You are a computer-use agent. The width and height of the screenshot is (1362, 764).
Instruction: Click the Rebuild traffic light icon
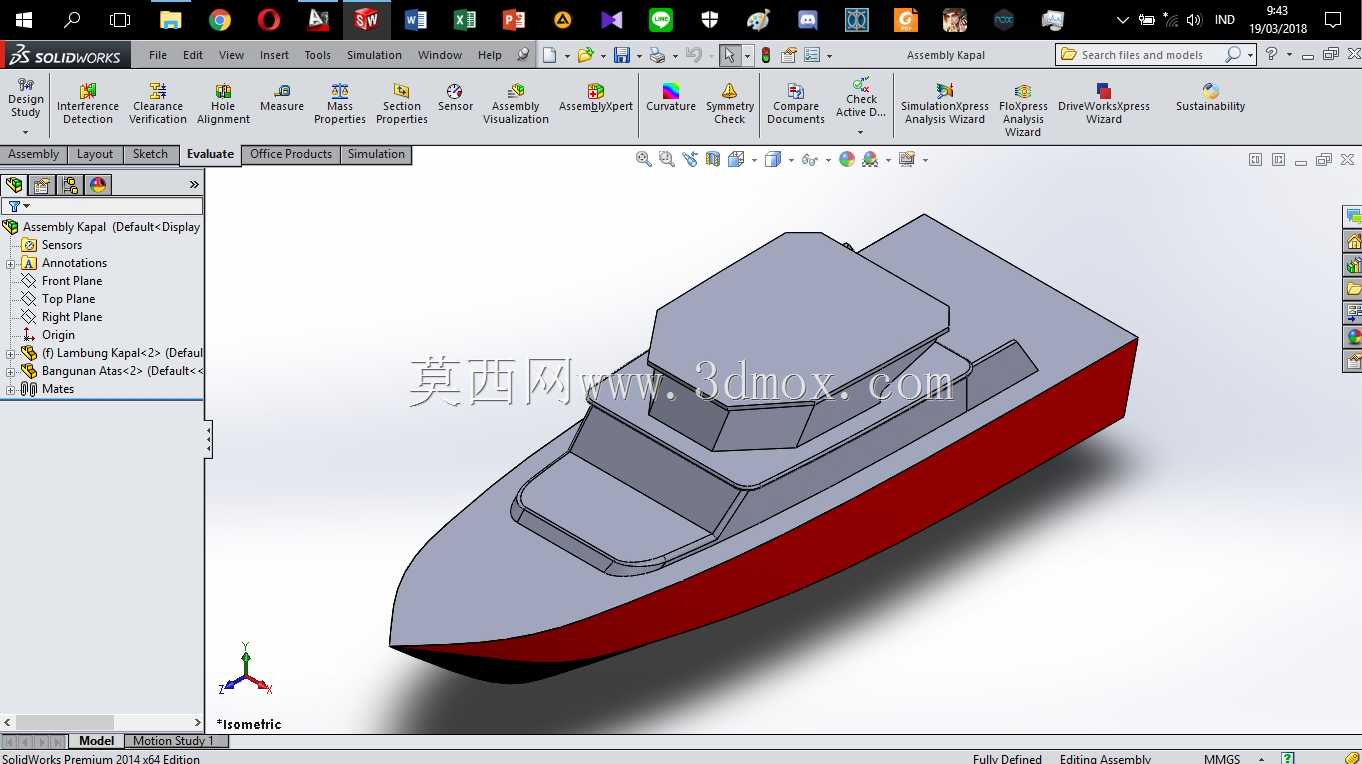tap(766, 55)
